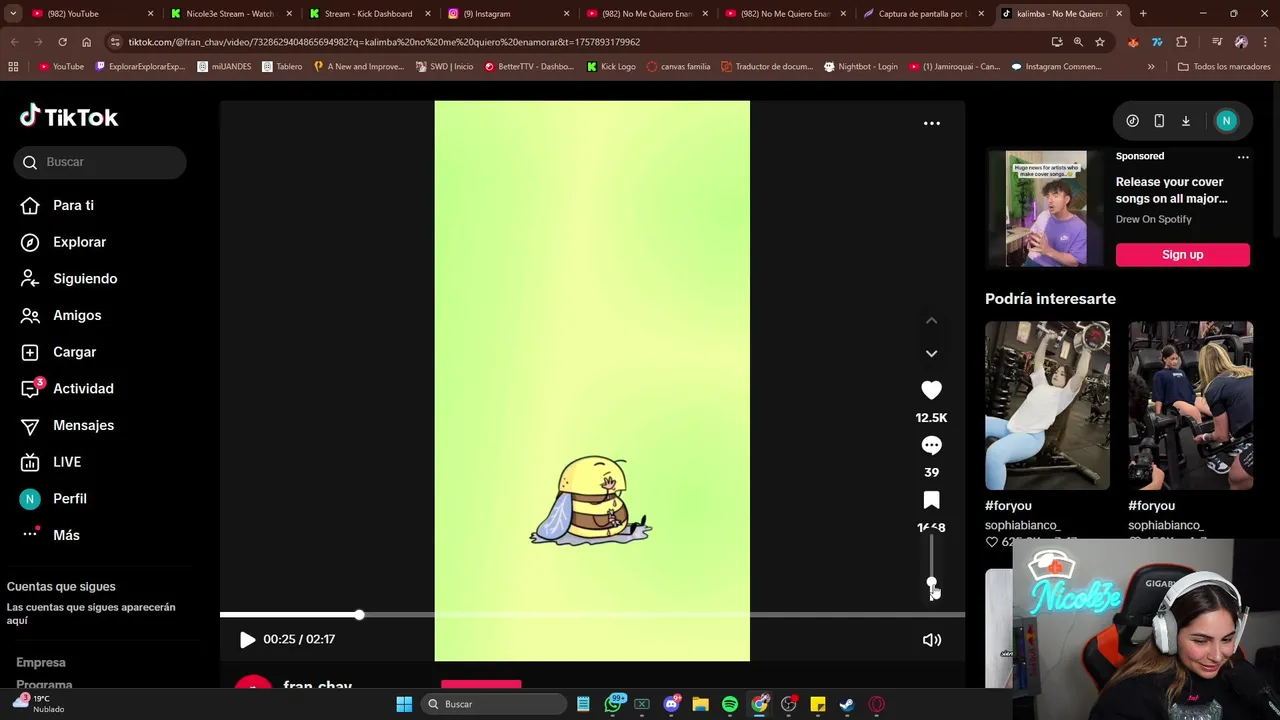Open a new browser tab
Image resolution: width=1280 pixels, height=720 pixels.
[1143, 14]
